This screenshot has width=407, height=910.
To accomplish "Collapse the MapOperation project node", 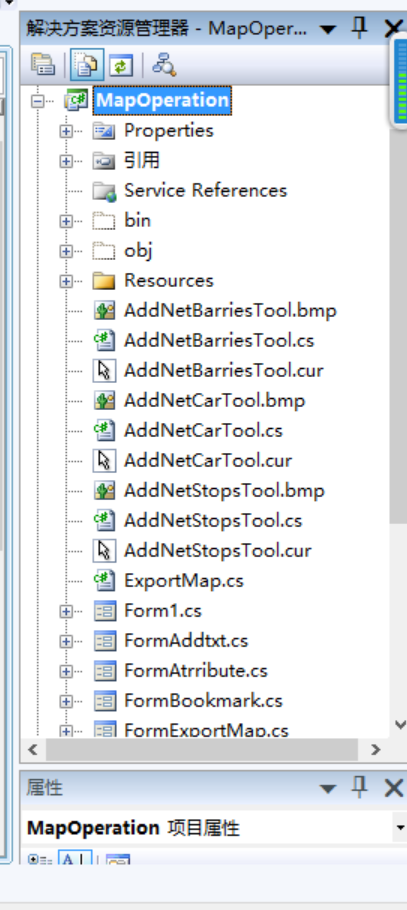I will [x=38, y=101].
